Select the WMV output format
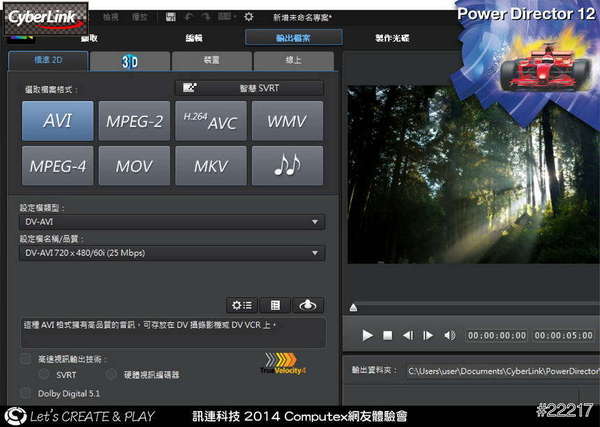 (x=287, y=121)
